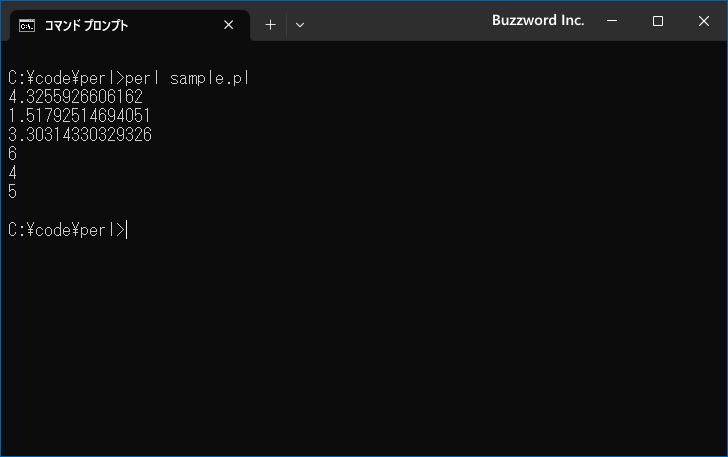This screenshot has height=457, width=728.
Task: Expand the new tab profile dropdown chevron
Action: (x=300, y=25)
